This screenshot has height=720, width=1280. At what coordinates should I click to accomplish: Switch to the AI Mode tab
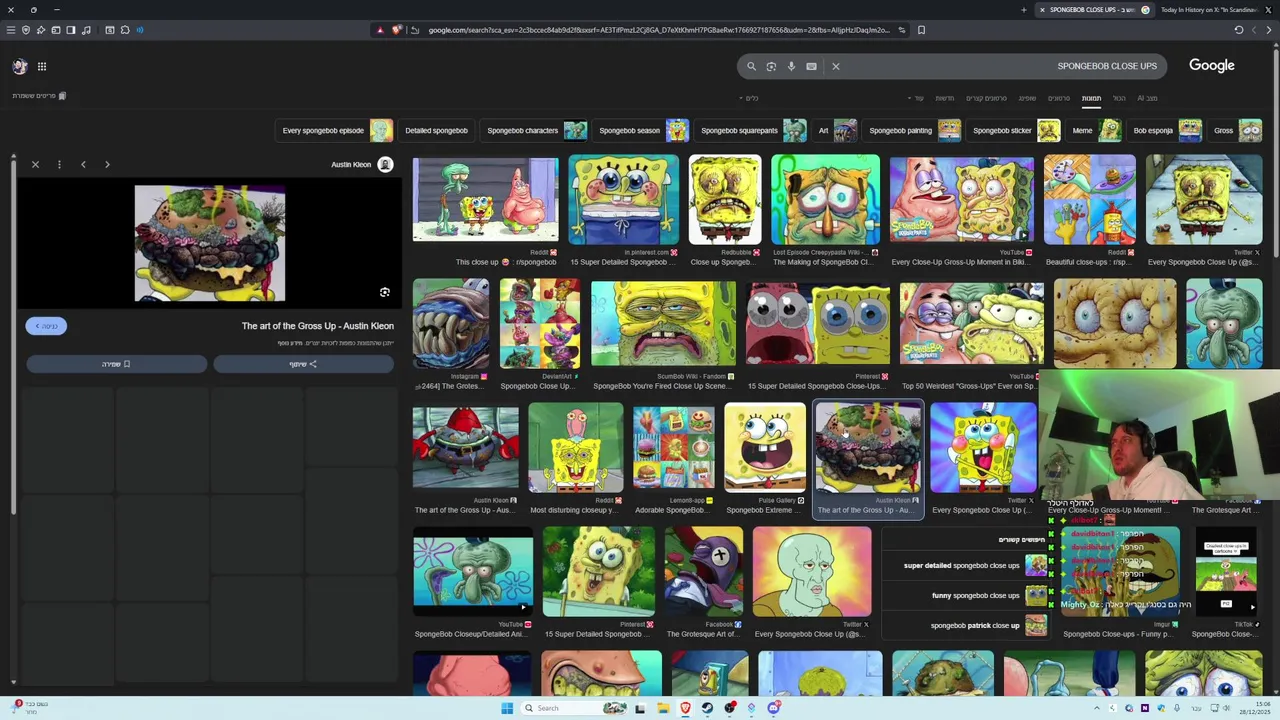coord(1147,98)
